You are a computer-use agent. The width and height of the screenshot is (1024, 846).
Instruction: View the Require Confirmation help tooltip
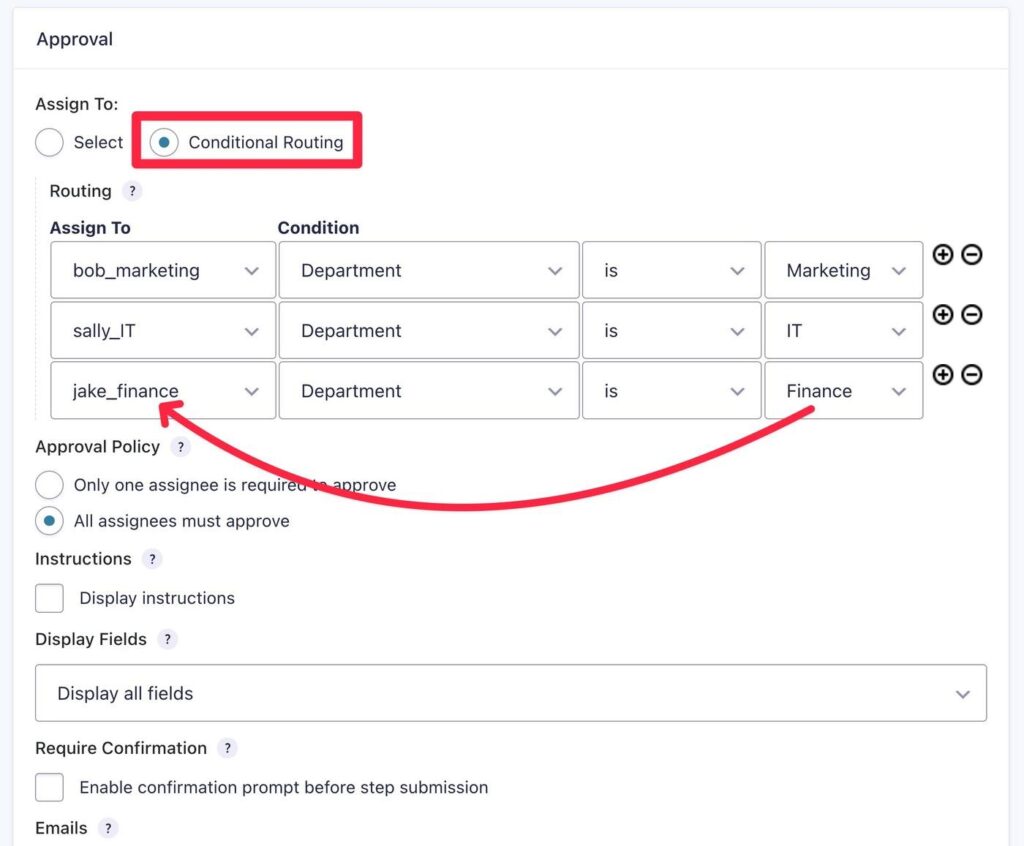[x=227, y=748]
